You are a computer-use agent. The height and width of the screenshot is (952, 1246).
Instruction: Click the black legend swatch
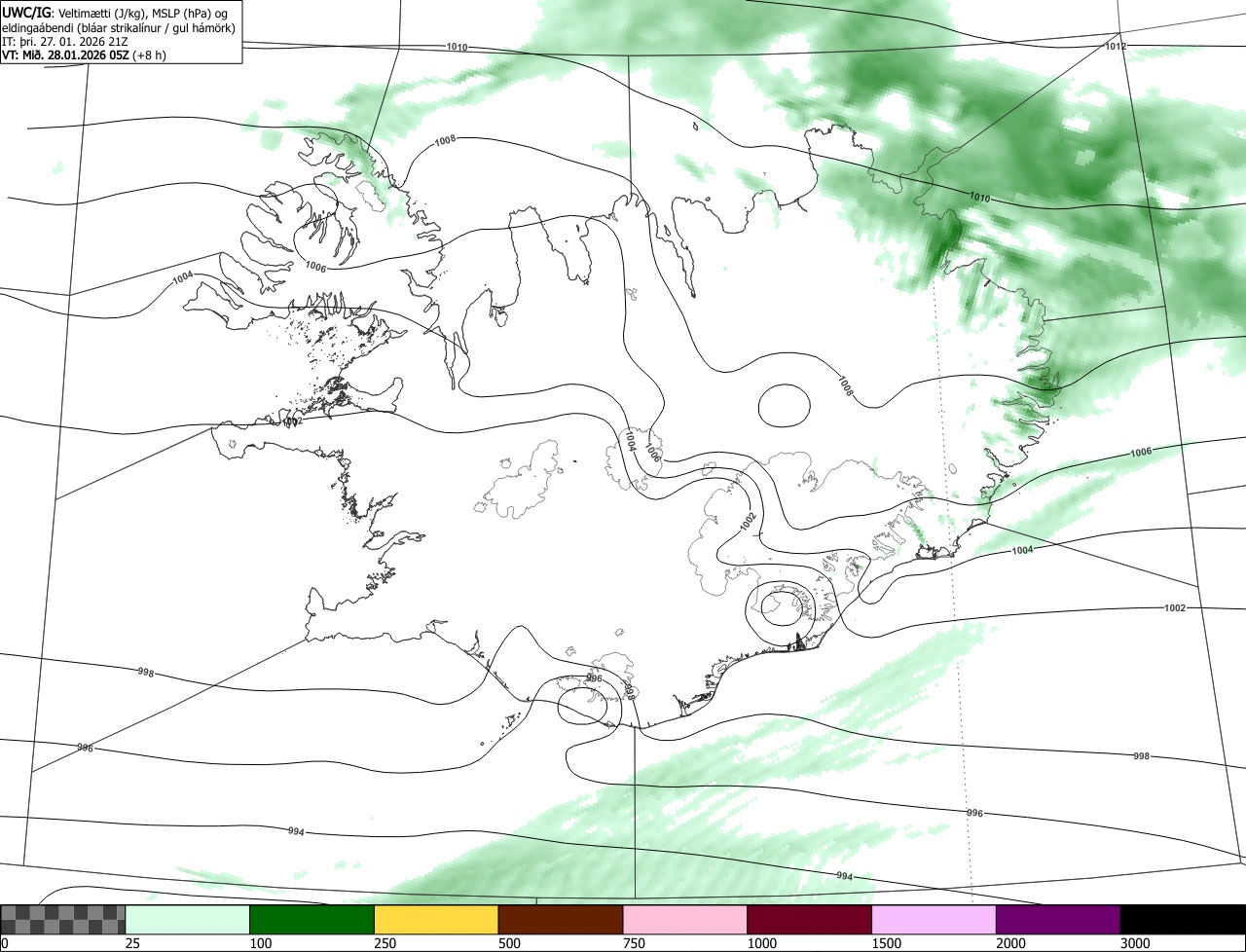(x=1183, y=919)
